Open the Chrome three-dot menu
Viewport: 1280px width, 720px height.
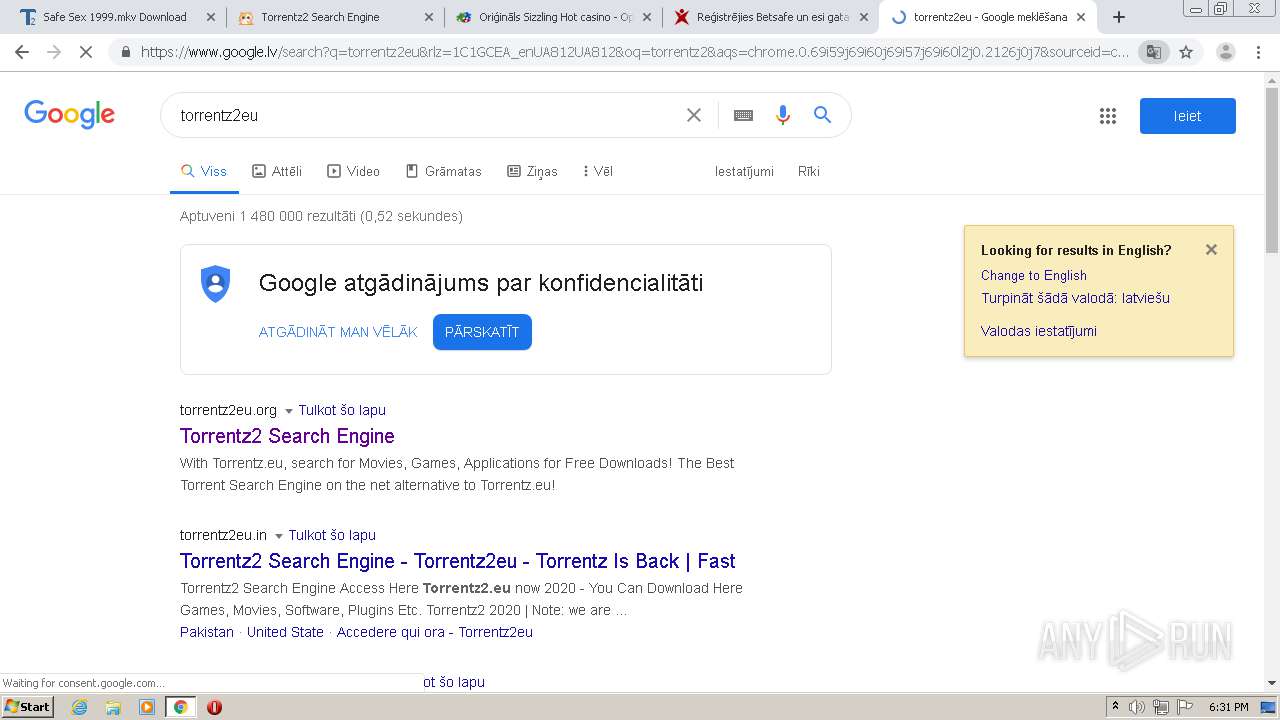(1258, 52)
